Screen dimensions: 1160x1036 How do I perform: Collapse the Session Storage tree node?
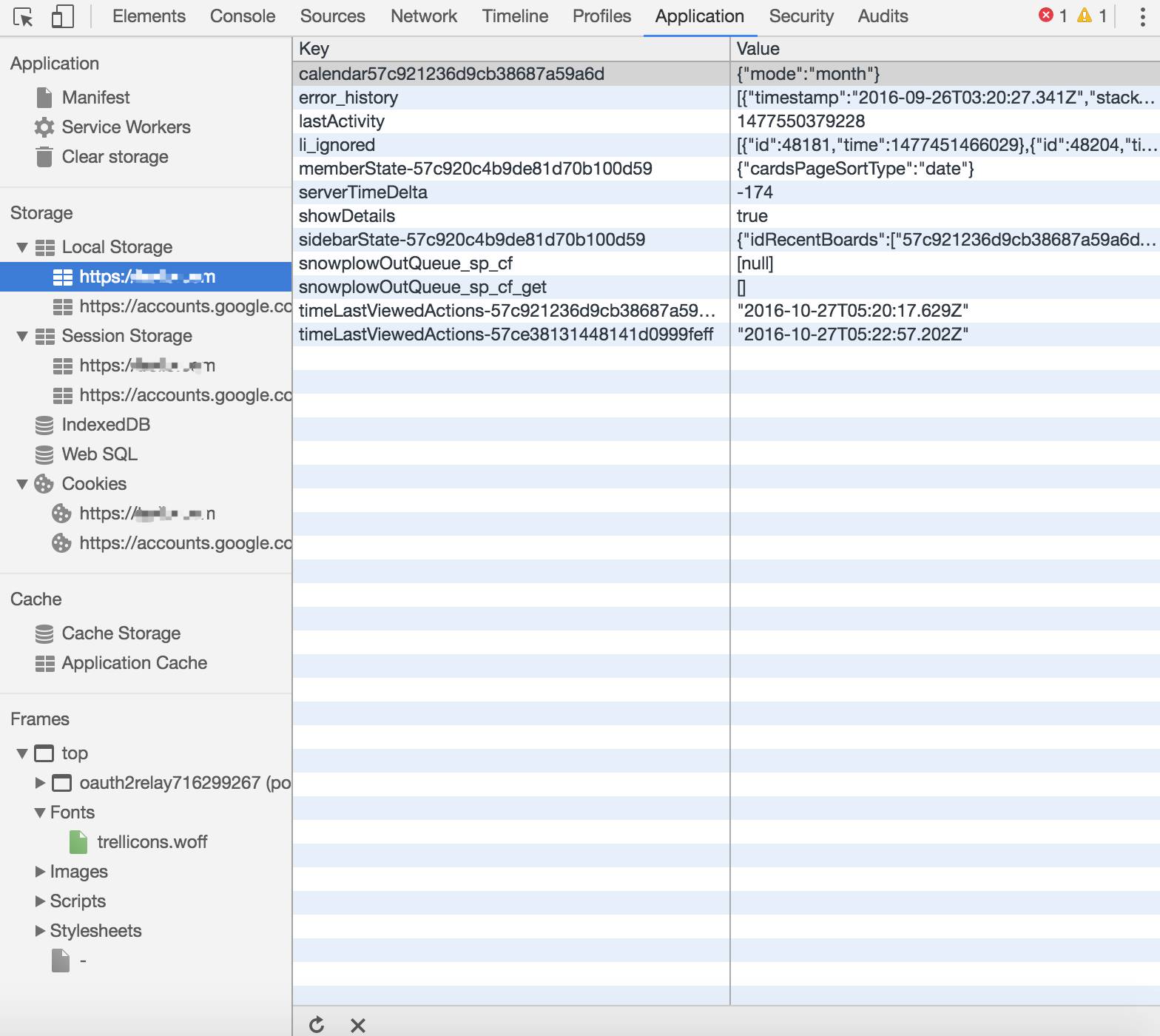[x=22, y=336]
